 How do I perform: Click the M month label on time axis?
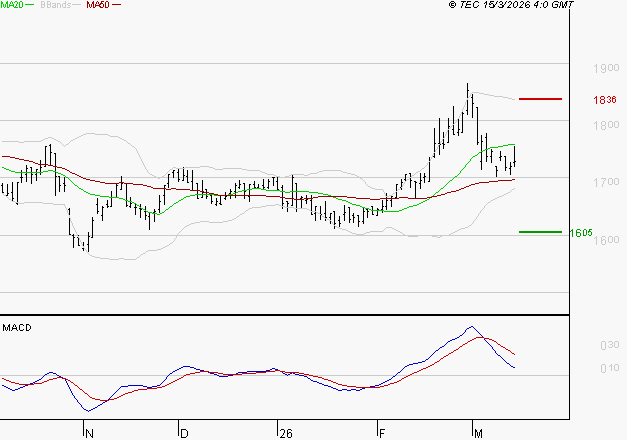pos(478,434)
